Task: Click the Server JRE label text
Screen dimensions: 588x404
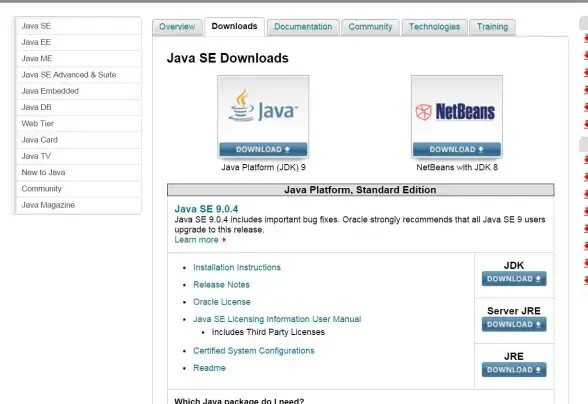Action: pos(514,311)
